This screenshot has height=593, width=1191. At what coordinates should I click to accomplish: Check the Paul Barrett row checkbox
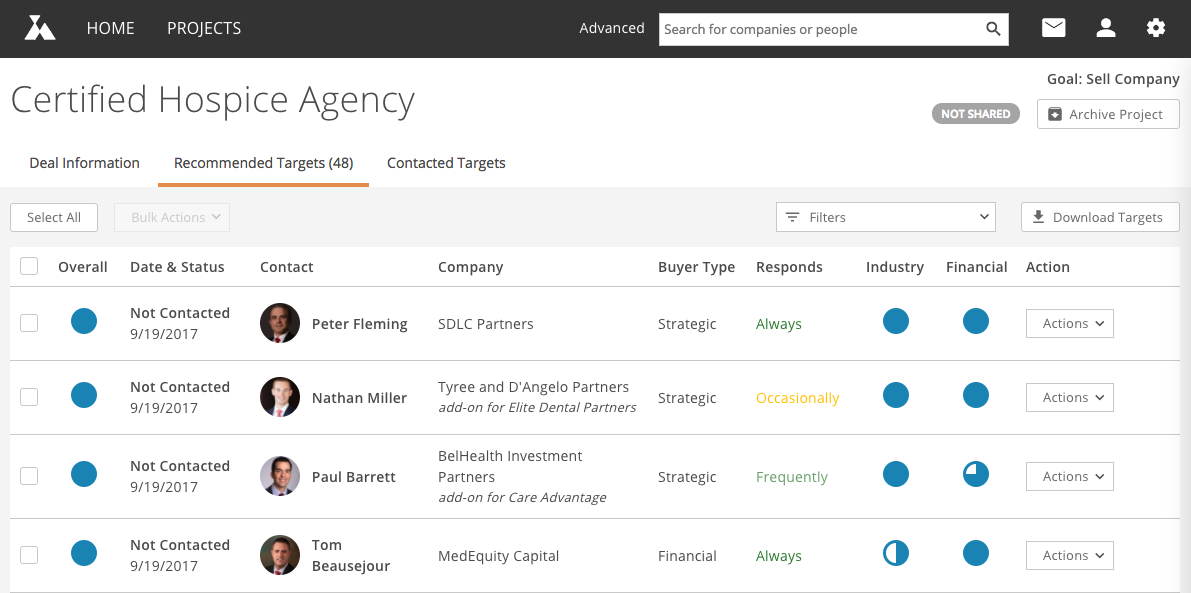(29, 476)
